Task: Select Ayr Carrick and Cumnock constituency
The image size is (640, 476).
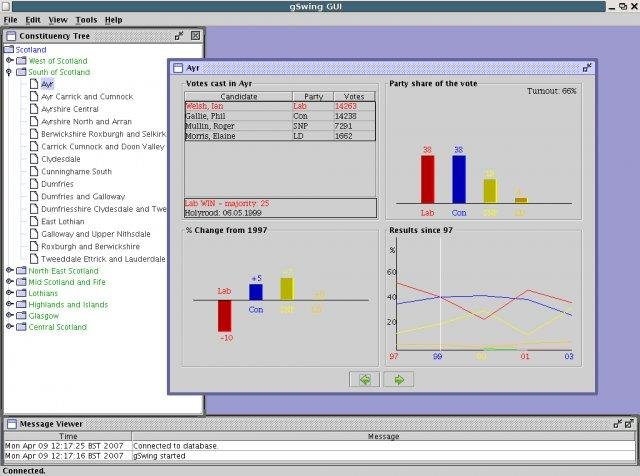Action: 87,97
